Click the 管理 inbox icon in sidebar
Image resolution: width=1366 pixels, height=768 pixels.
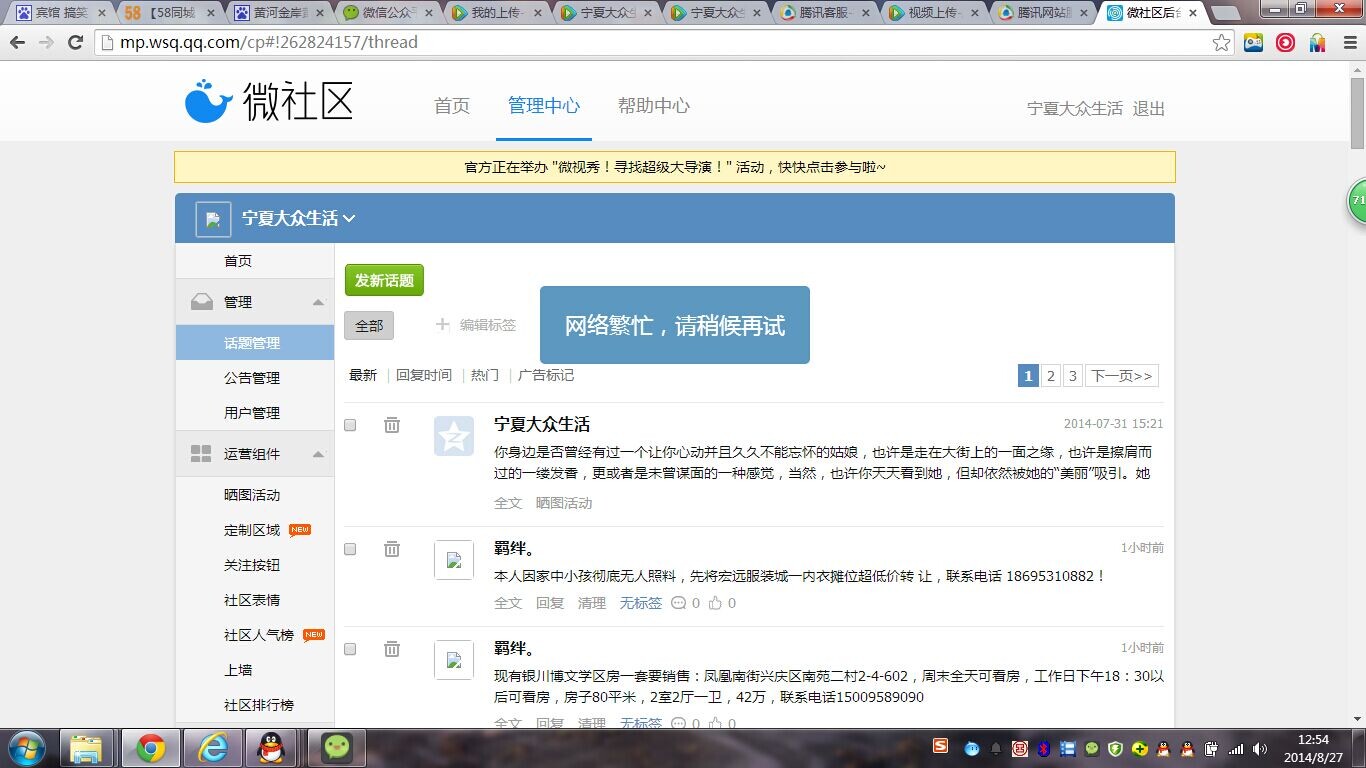[202, 302]
